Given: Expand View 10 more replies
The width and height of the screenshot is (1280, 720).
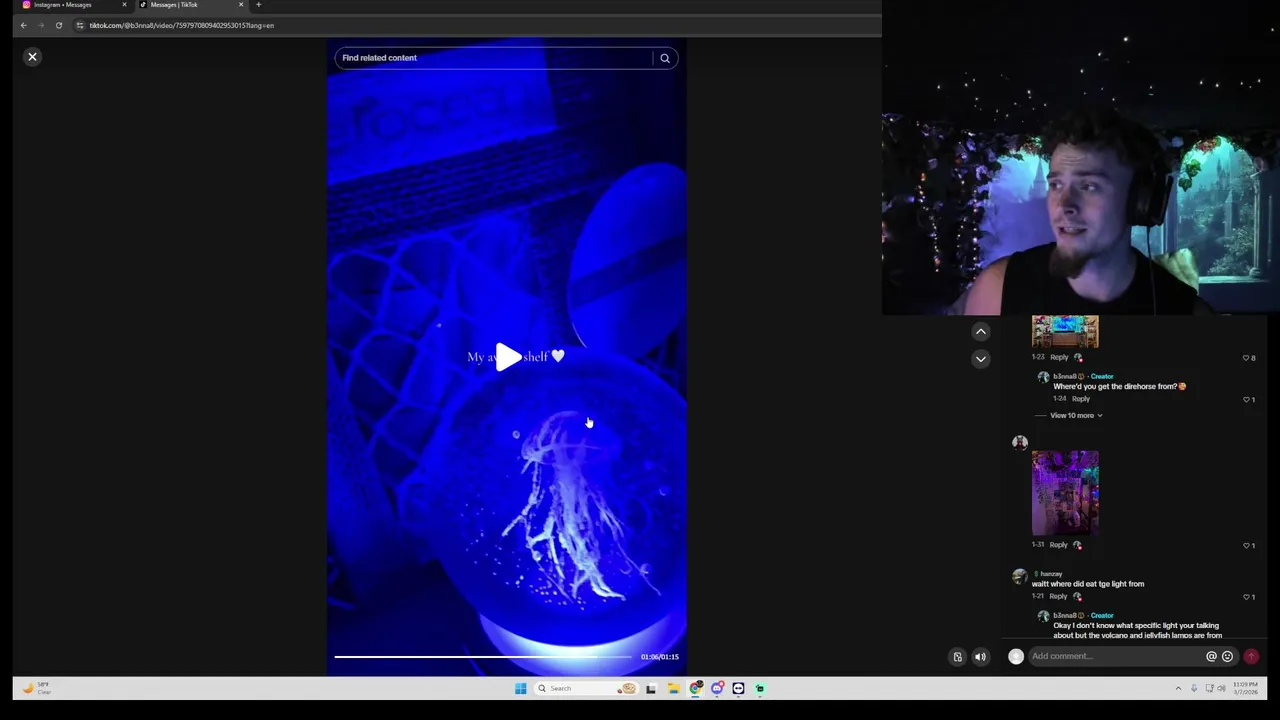Looking at the screenshot, I should point(1076,415).
